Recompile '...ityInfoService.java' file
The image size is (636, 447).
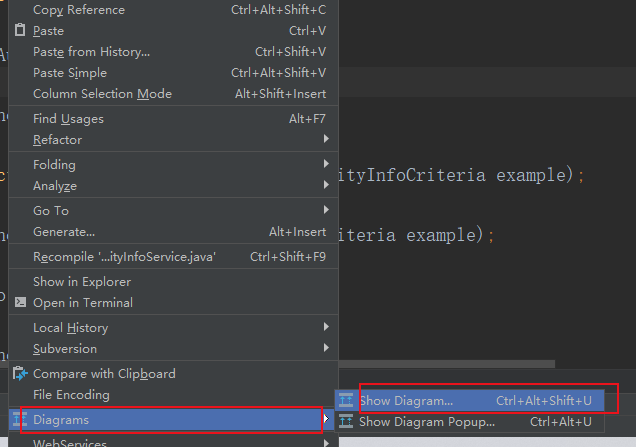pos(174,257)
